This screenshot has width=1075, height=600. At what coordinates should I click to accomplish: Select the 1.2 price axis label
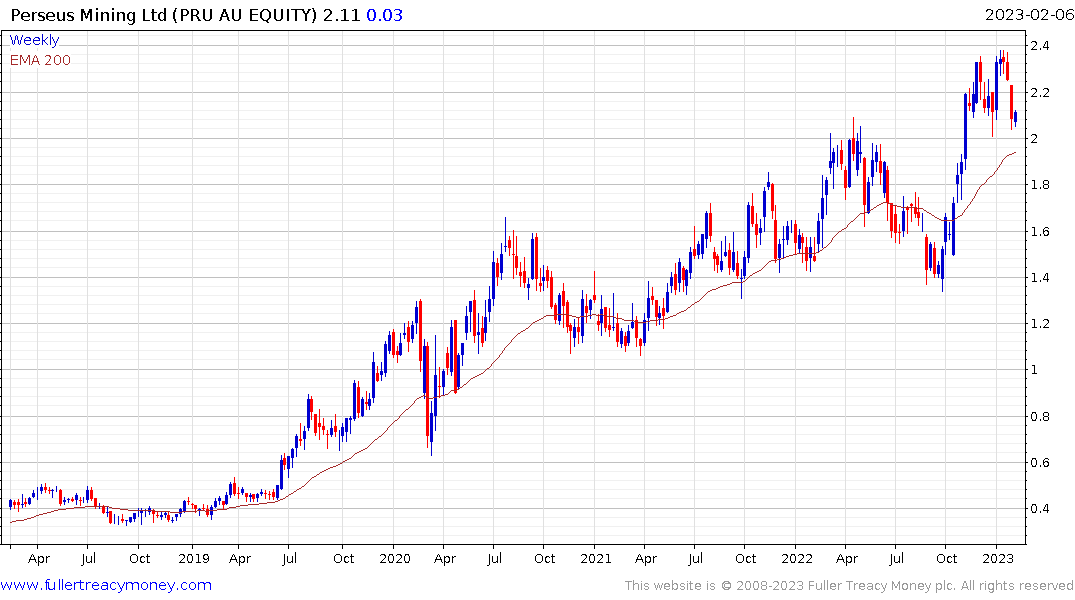coord(1040,324)
